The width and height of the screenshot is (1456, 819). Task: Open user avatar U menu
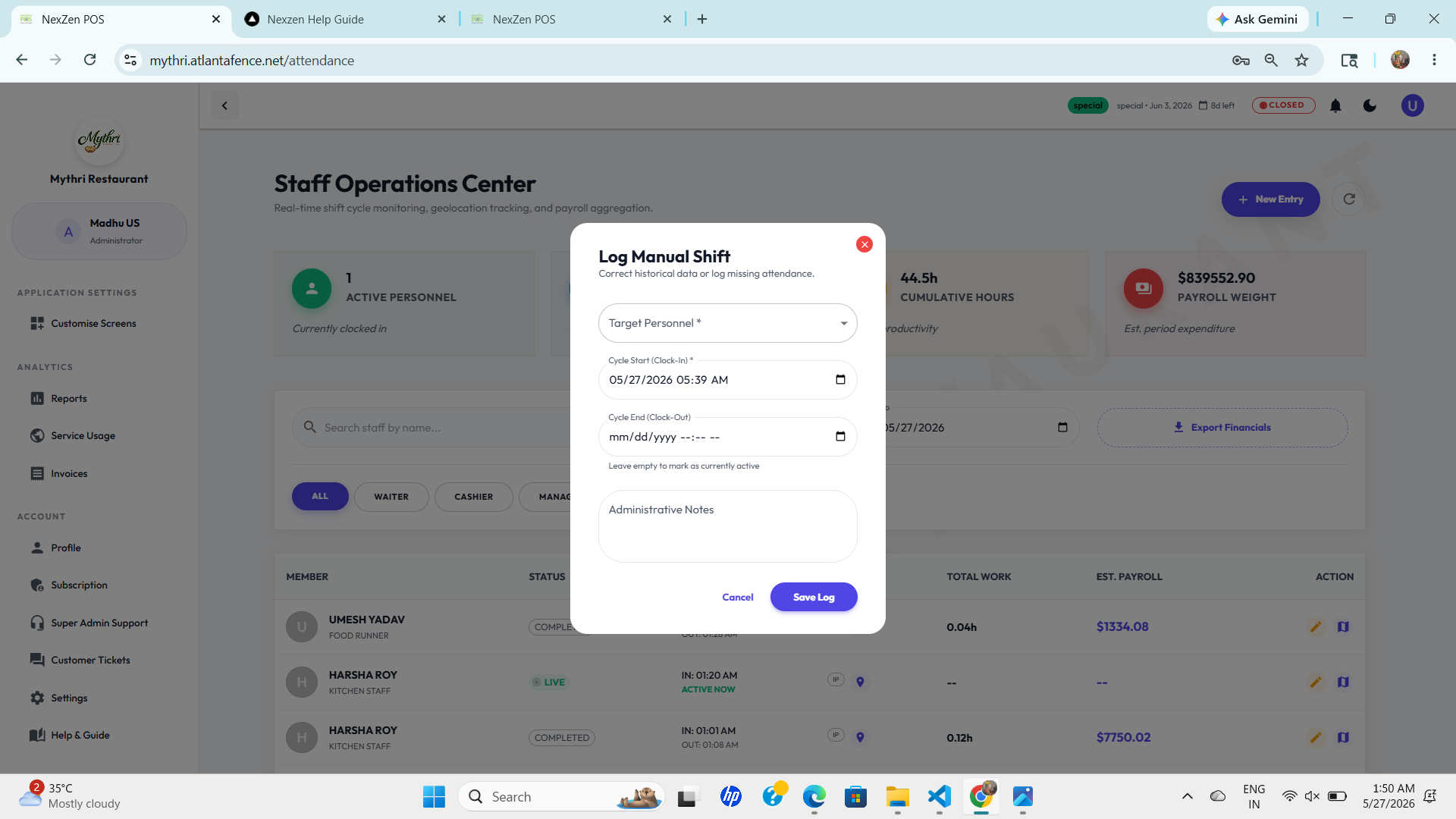point(1412,105)
